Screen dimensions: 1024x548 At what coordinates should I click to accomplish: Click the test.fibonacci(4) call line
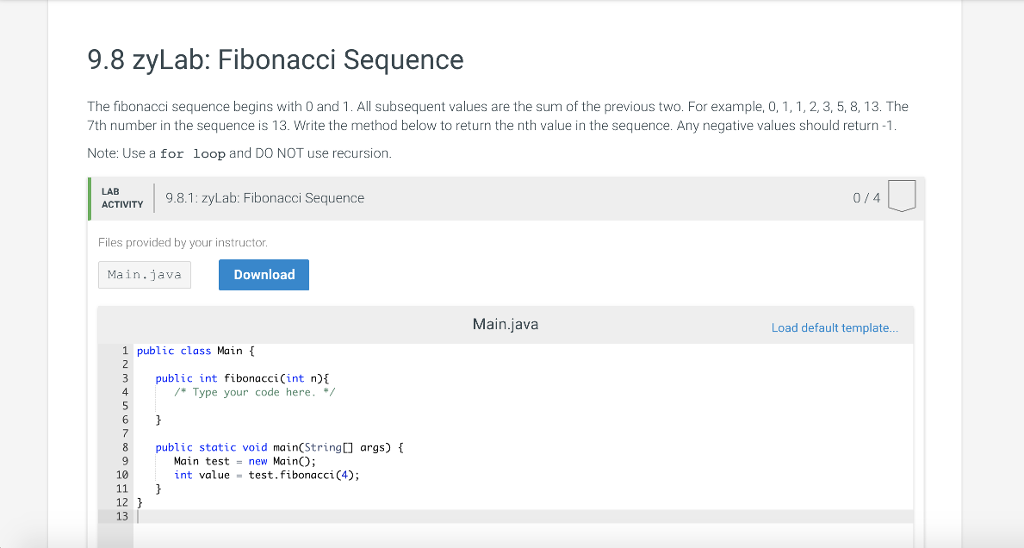(266, 475)
